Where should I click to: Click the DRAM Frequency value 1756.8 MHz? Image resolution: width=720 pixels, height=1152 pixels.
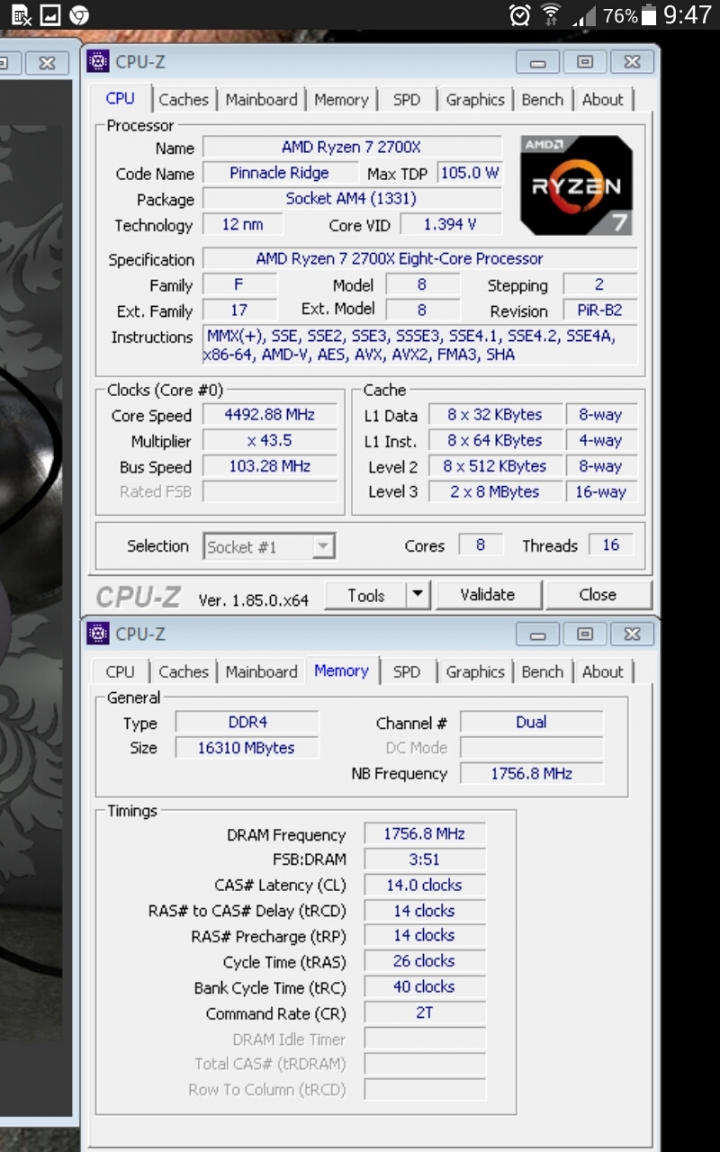[x=425, y=834]
